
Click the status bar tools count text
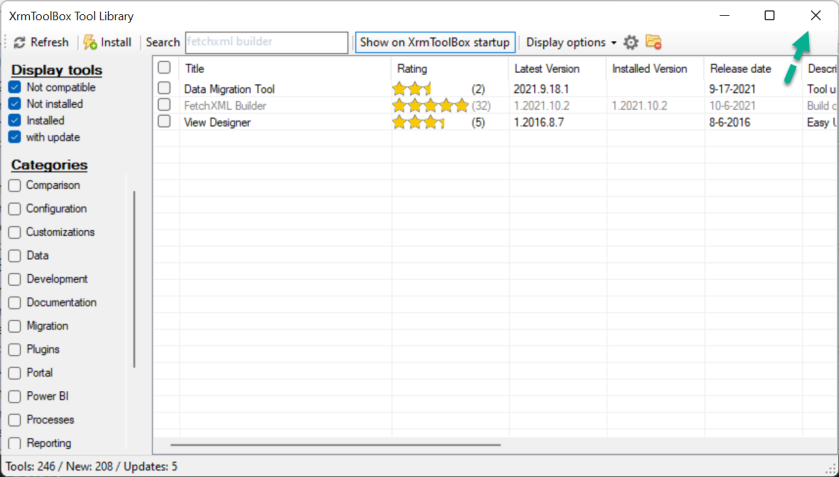[x=91, y=466]
